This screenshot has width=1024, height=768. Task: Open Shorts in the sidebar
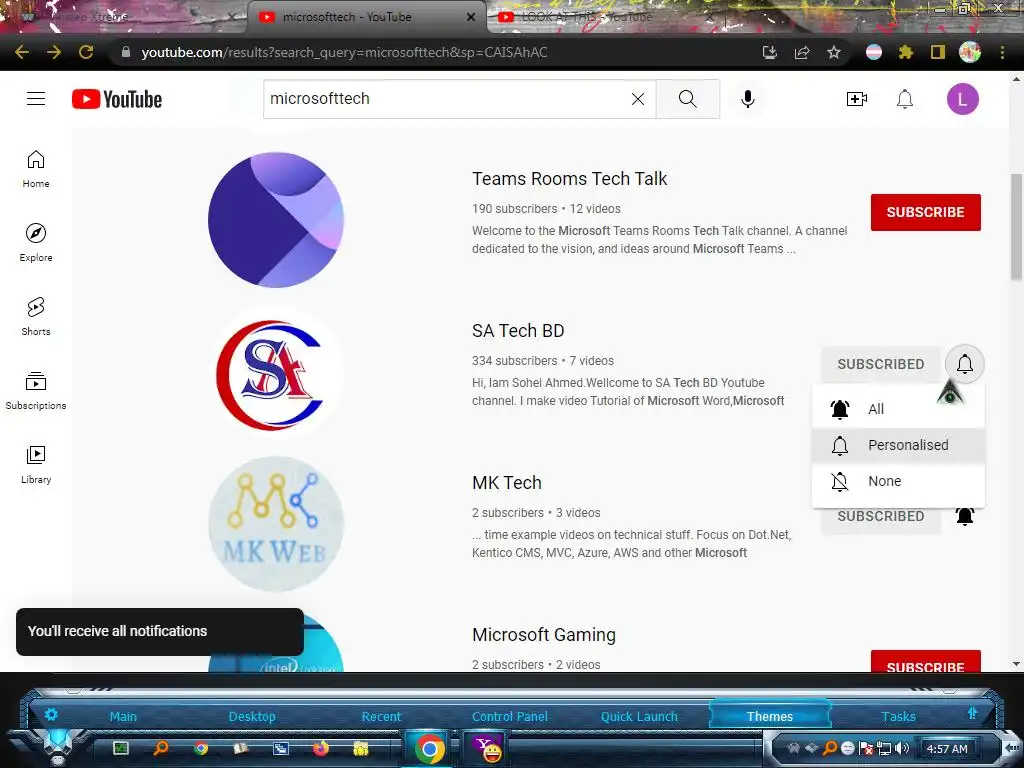pos(36,317)
